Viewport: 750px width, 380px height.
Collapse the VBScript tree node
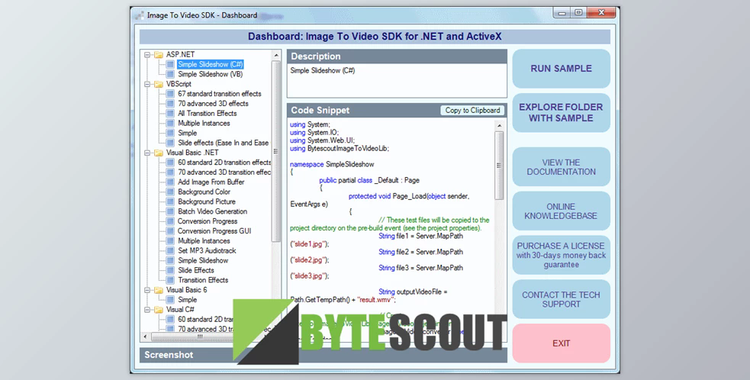click(147, 84)
